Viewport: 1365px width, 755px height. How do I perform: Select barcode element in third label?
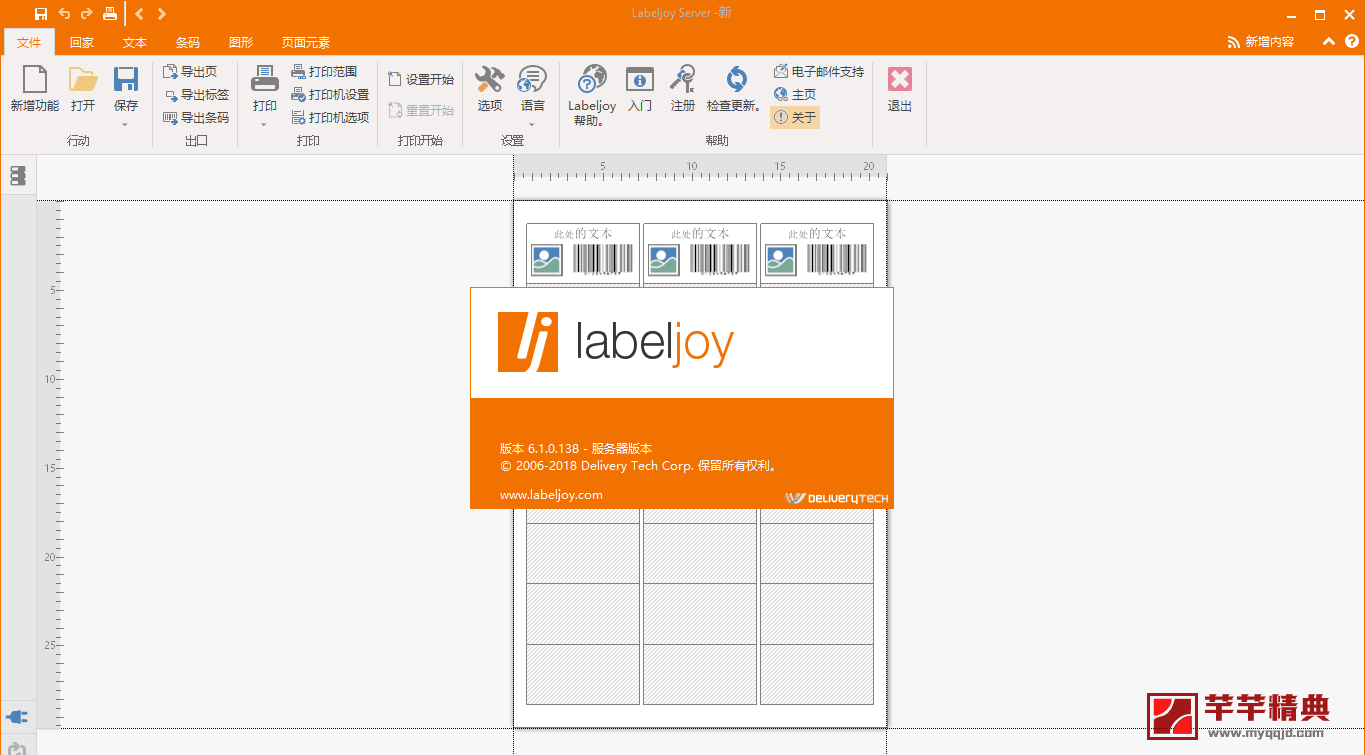click(837, 260)
